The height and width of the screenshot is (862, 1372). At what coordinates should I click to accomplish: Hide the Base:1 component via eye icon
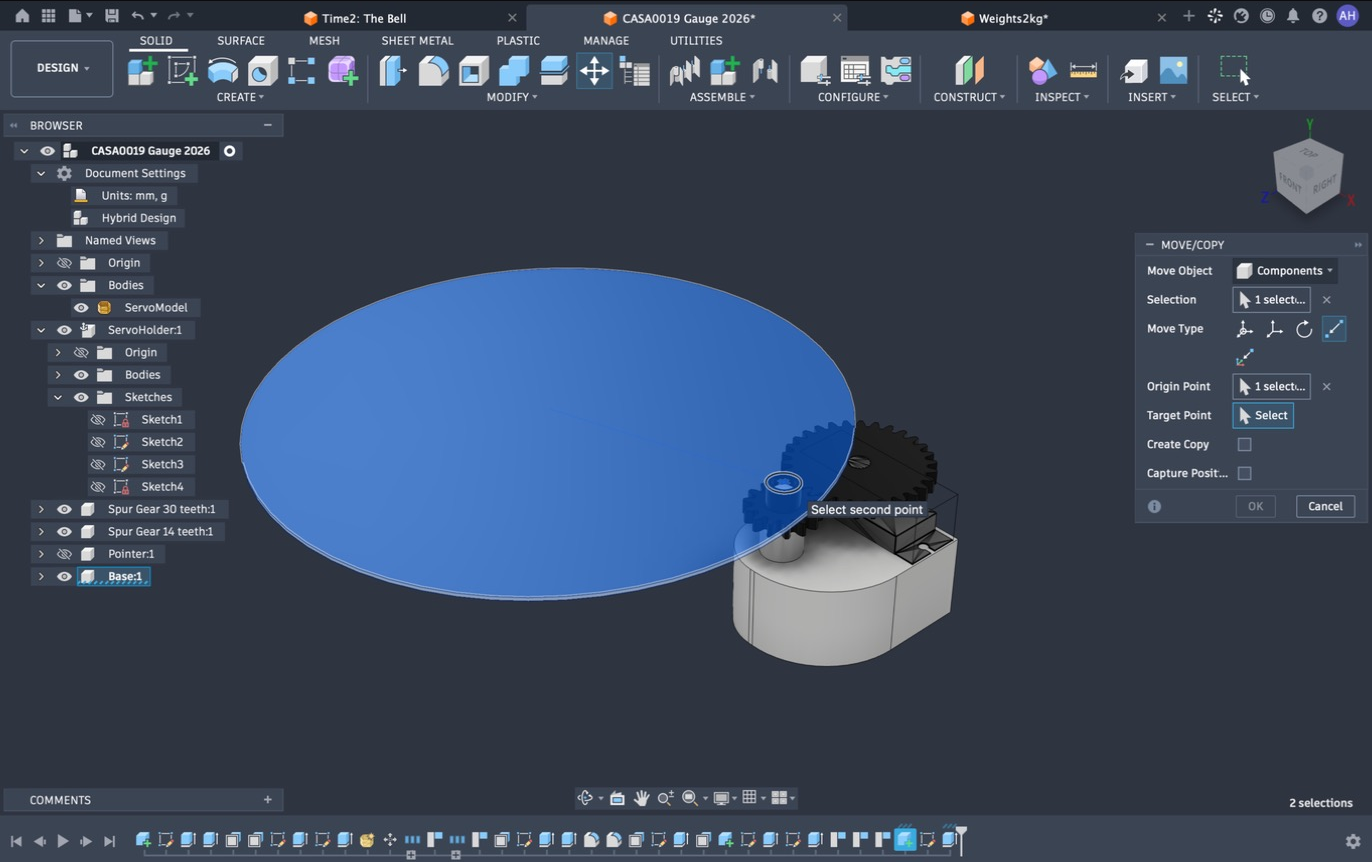tap(64, 576)
